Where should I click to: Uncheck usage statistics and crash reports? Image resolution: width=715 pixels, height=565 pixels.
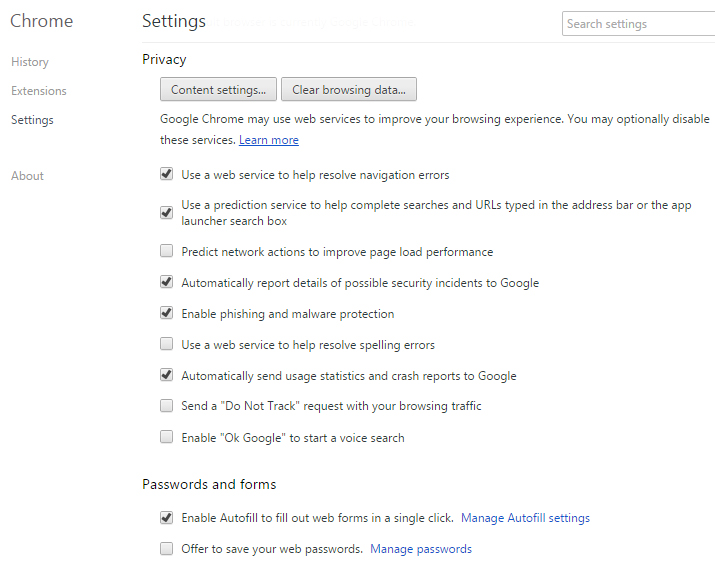pos(166,375)
